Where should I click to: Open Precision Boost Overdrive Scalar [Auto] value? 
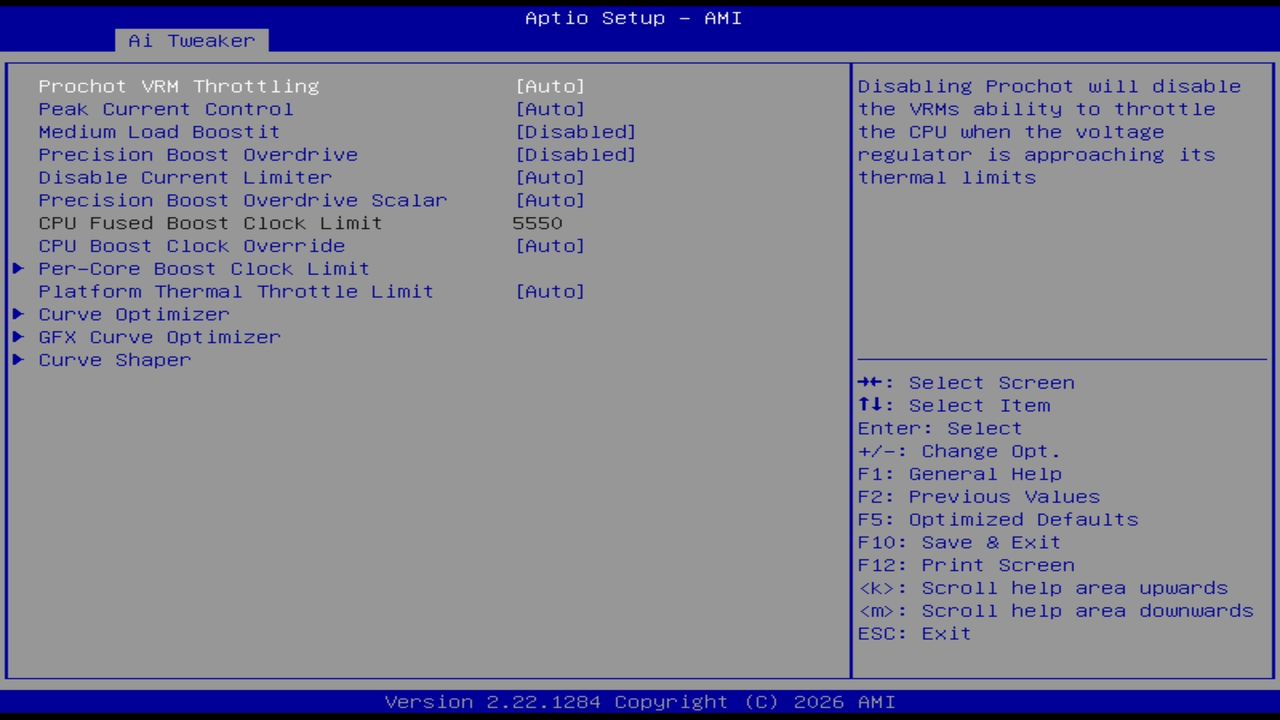point(550,200)
